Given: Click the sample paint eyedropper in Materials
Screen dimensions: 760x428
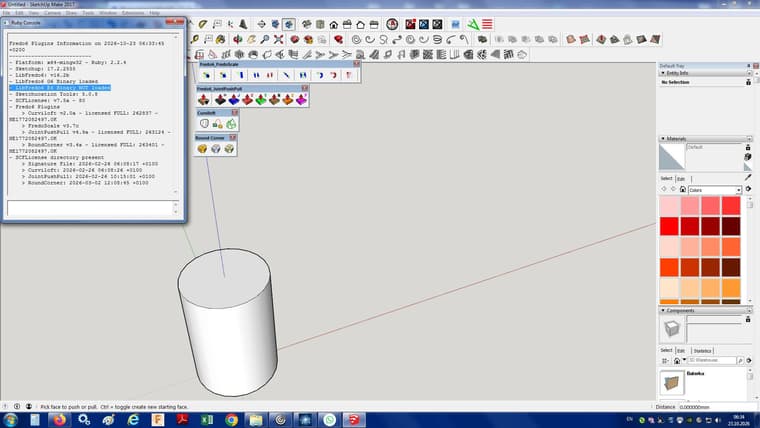Looking at the screenshot, I should (x=748, y=178).
